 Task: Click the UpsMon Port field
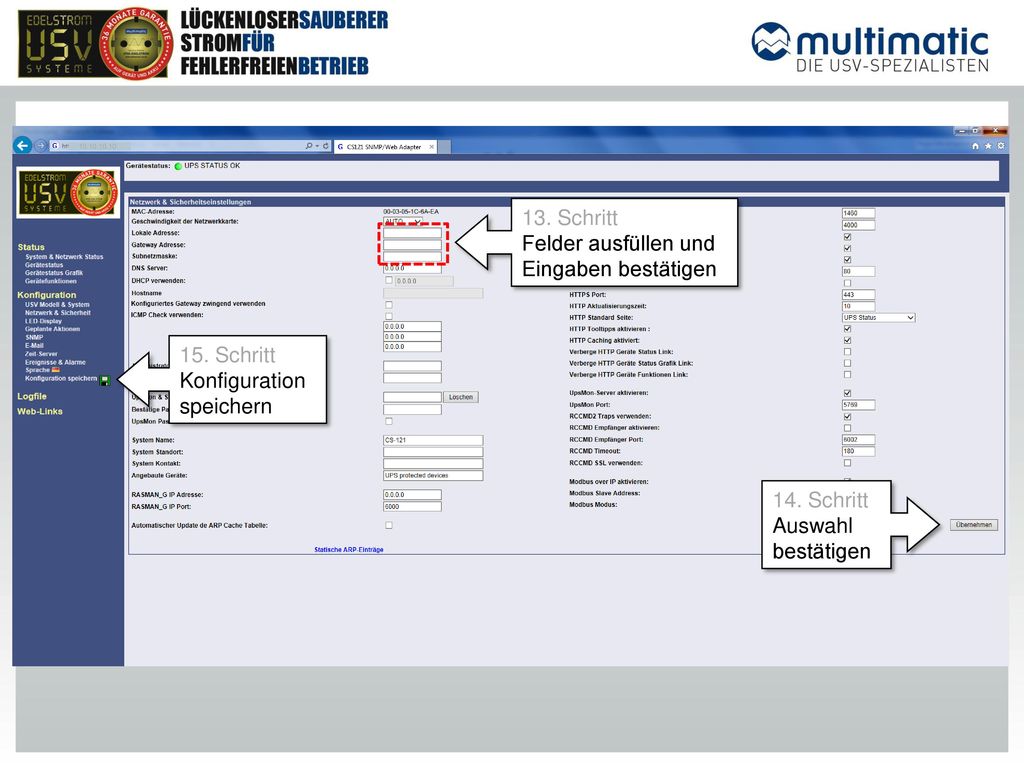[x=858, y=405]
